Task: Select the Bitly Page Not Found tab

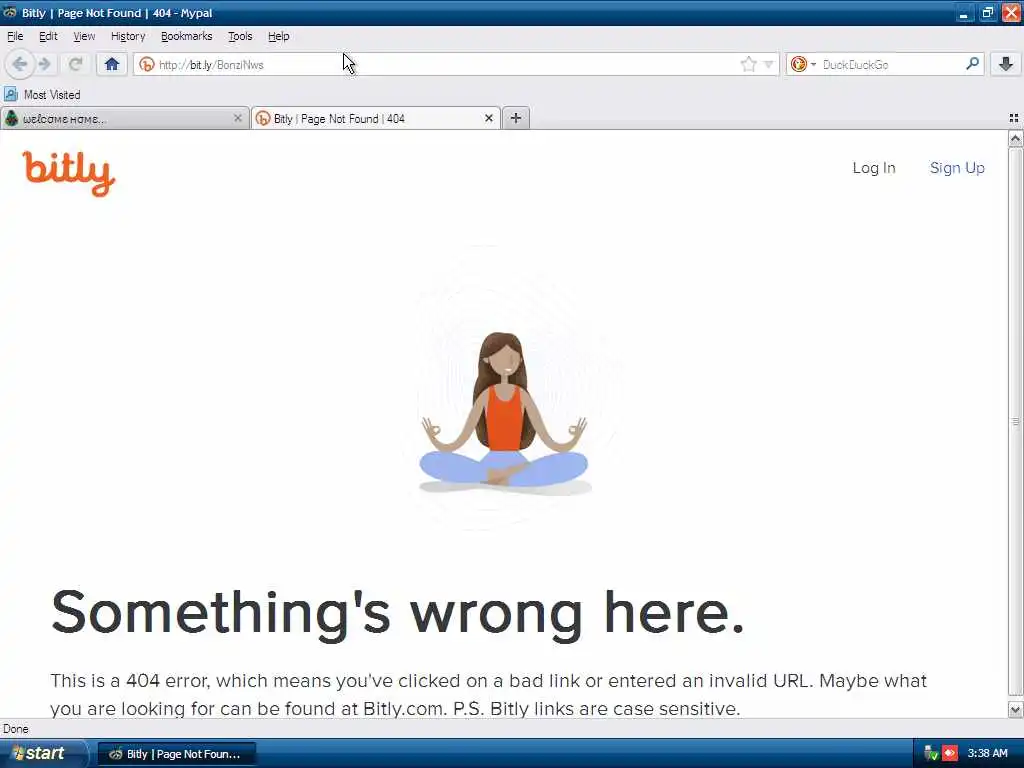Action: (376, 118)
